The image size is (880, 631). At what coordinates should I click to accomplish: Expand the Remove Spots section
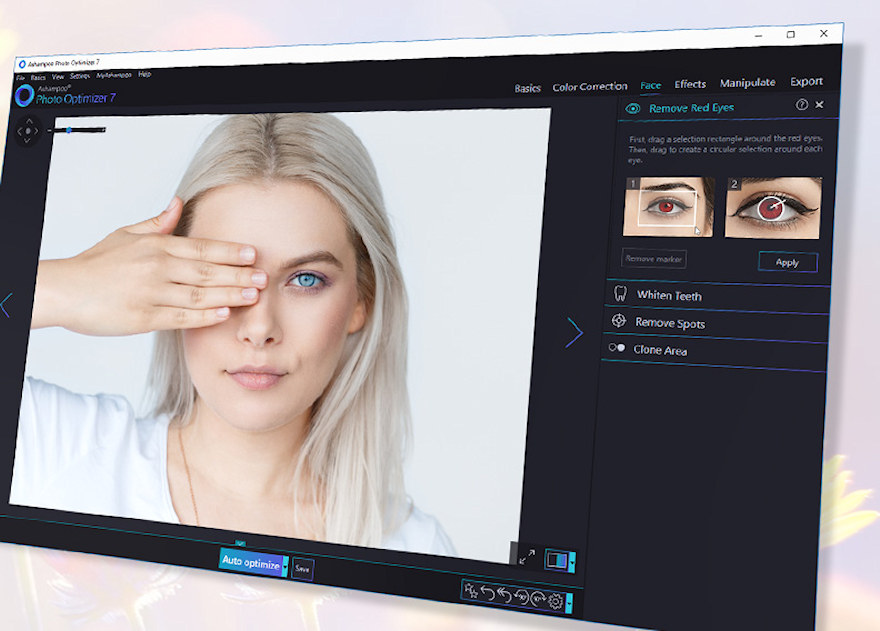point(670,324)
